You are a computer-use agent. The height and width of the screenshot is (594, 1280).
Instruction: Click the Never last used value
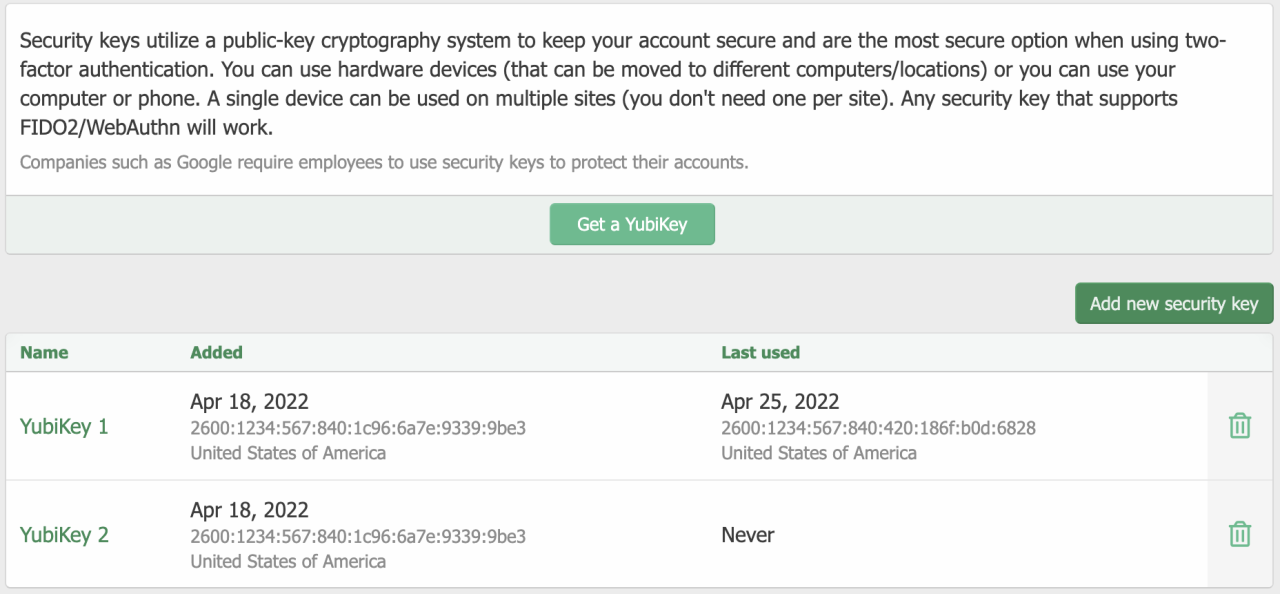pyautogui.click(x=748, y=535)
